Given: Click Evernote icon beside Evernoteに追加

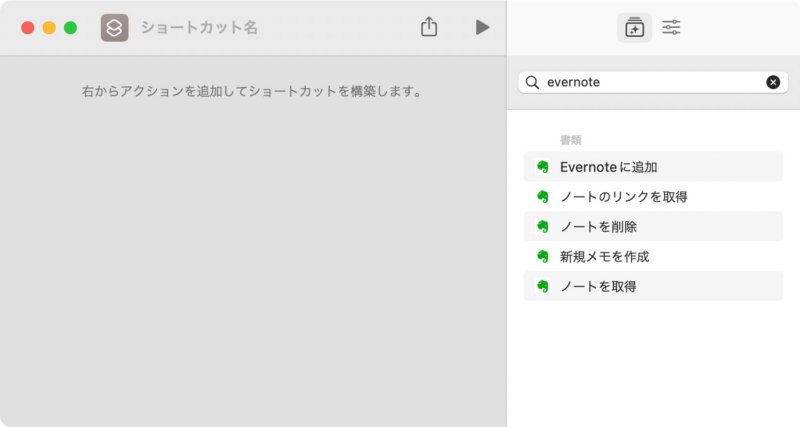Looking at the screenshot, I should pos(543,167).
